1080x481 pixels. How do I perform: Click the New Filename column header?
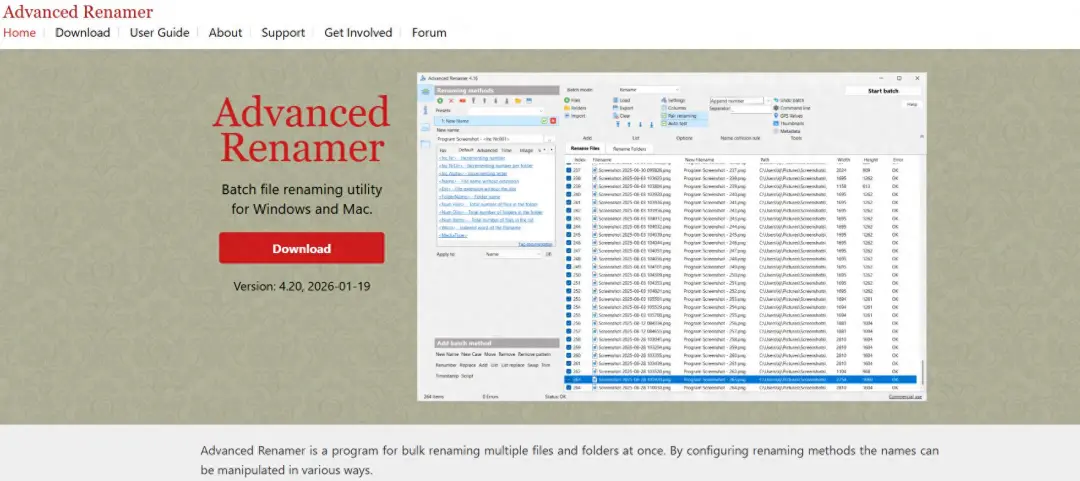point(699,160)
